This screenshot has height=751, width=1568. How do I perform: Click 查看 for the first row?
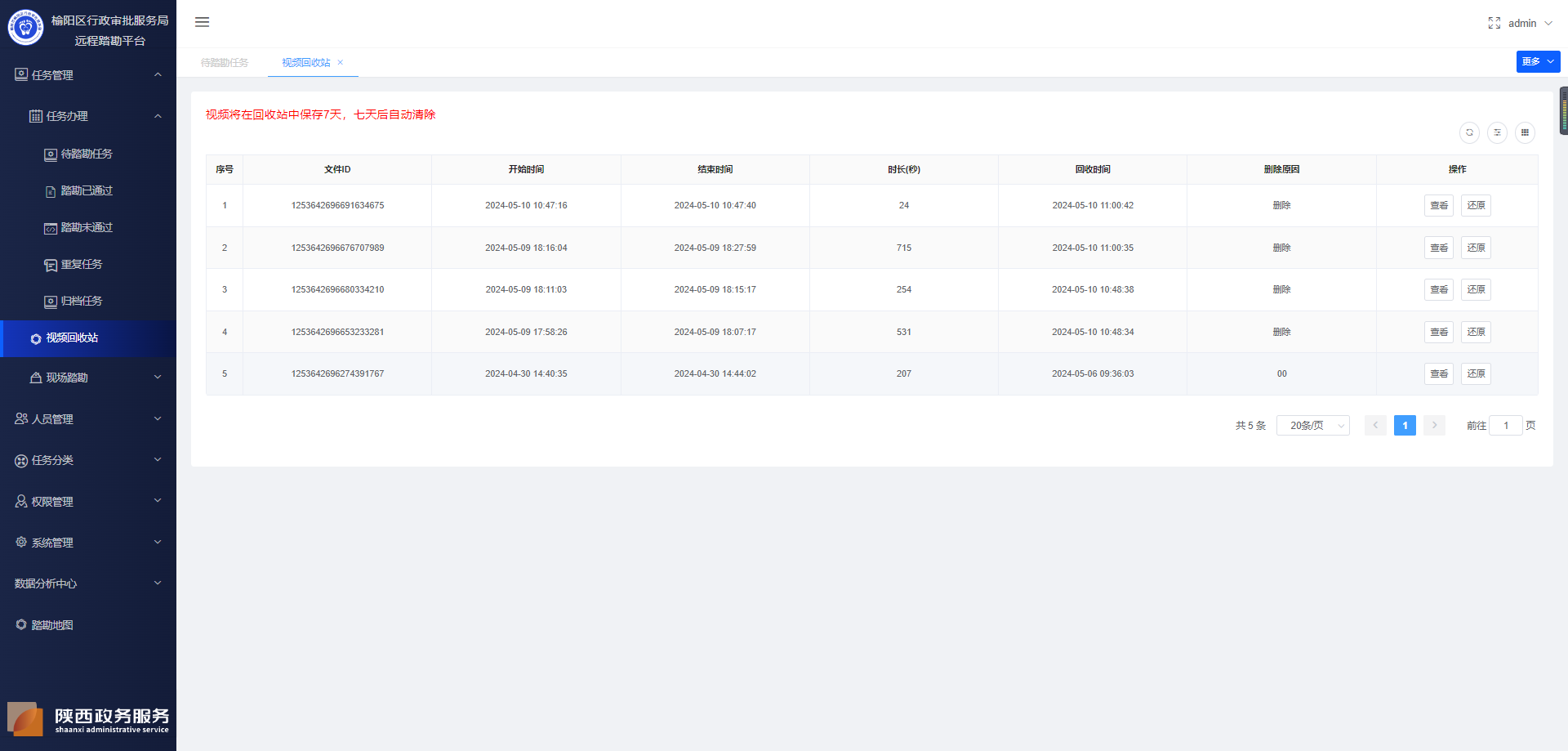point(1438,205)
